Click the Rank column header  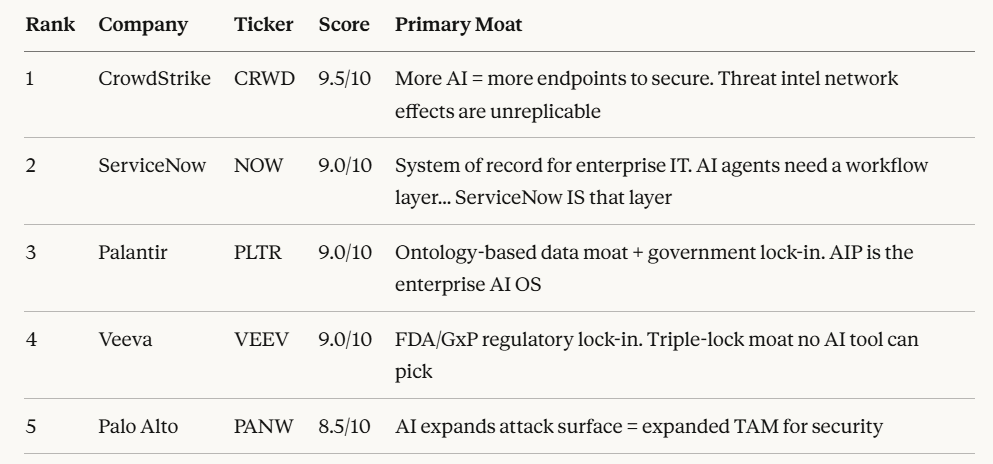(50, 25)
